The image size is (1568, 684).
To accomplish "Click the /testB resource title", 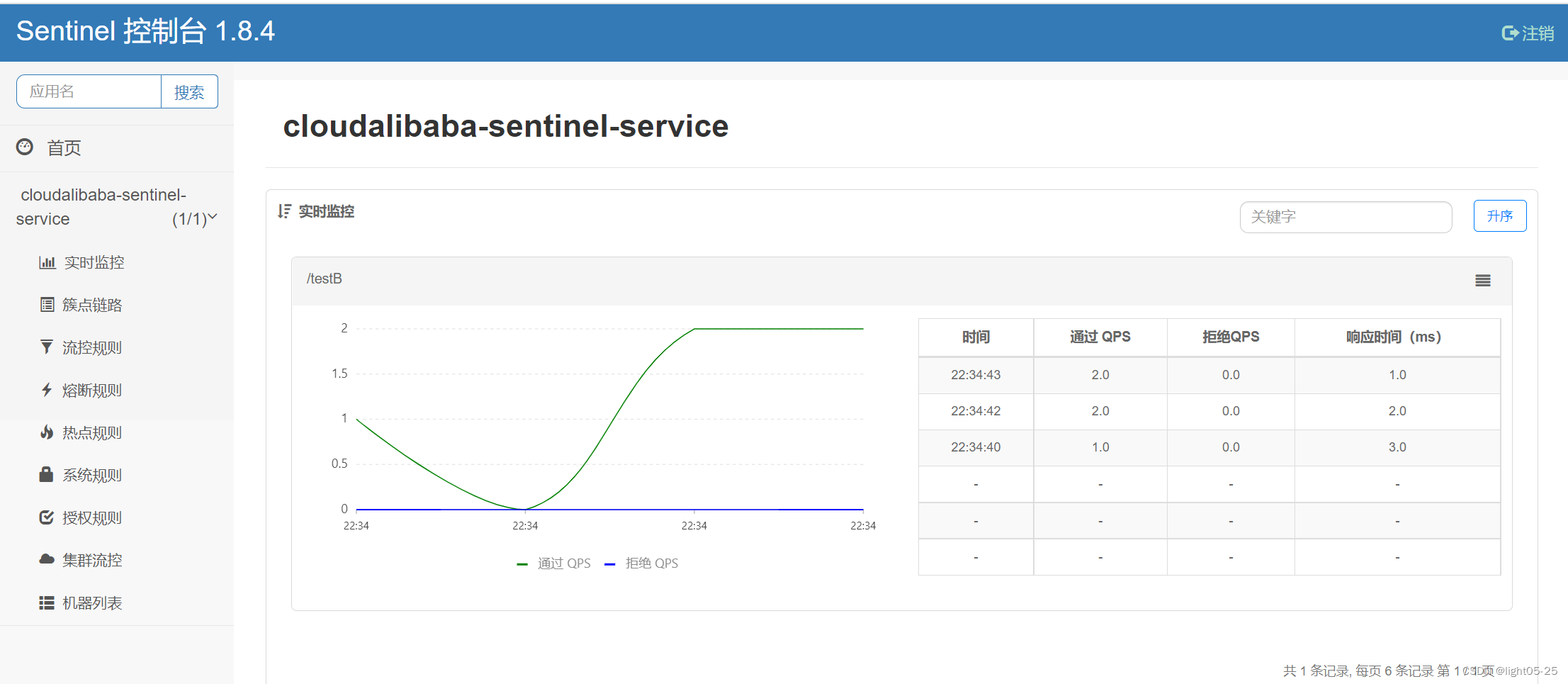I will (324, 279).
